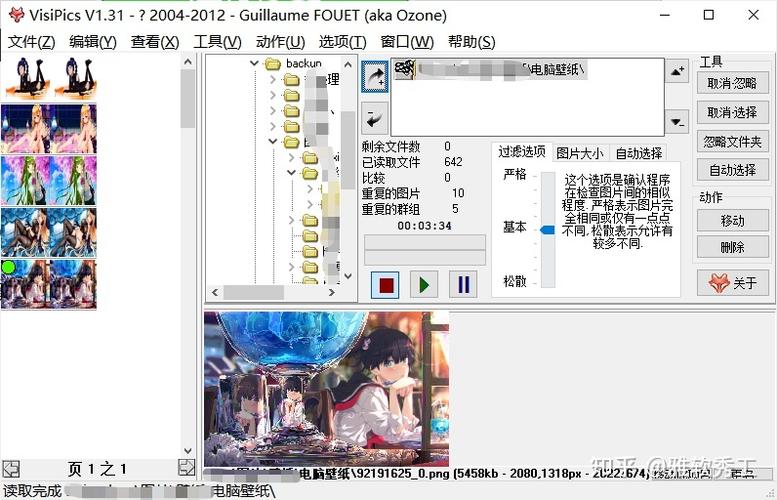Expand the third subfolder under backup
Viewport: 777px width, 500px height.
[x=273, y=111]
